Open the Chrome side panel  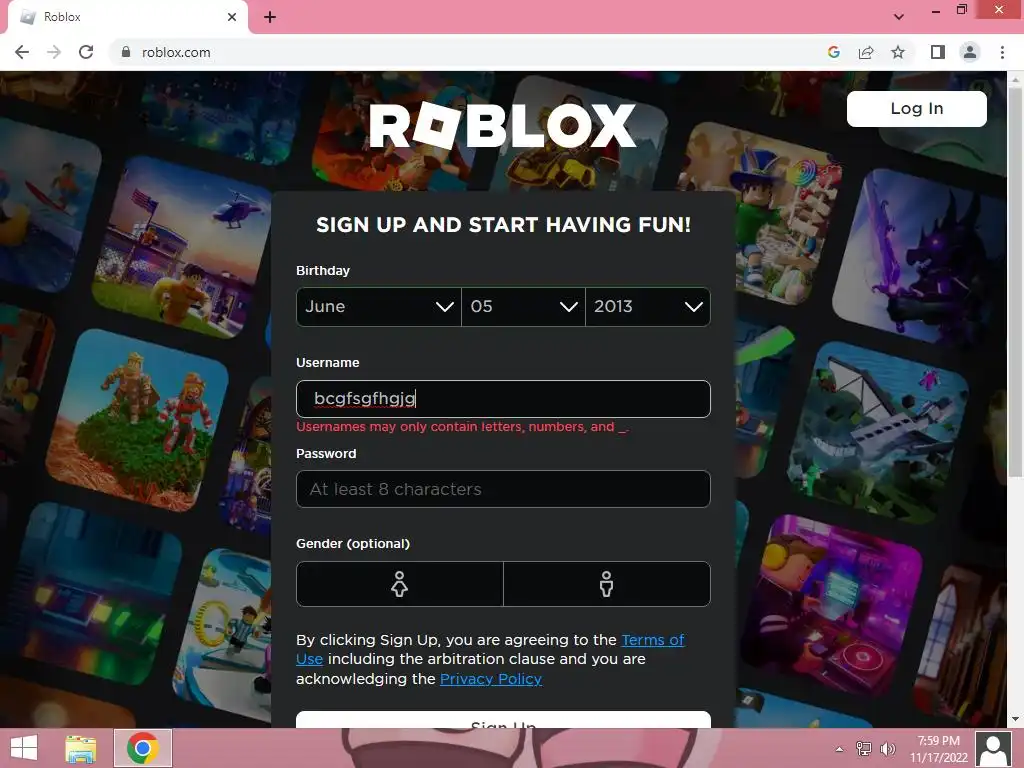(938, 52)
